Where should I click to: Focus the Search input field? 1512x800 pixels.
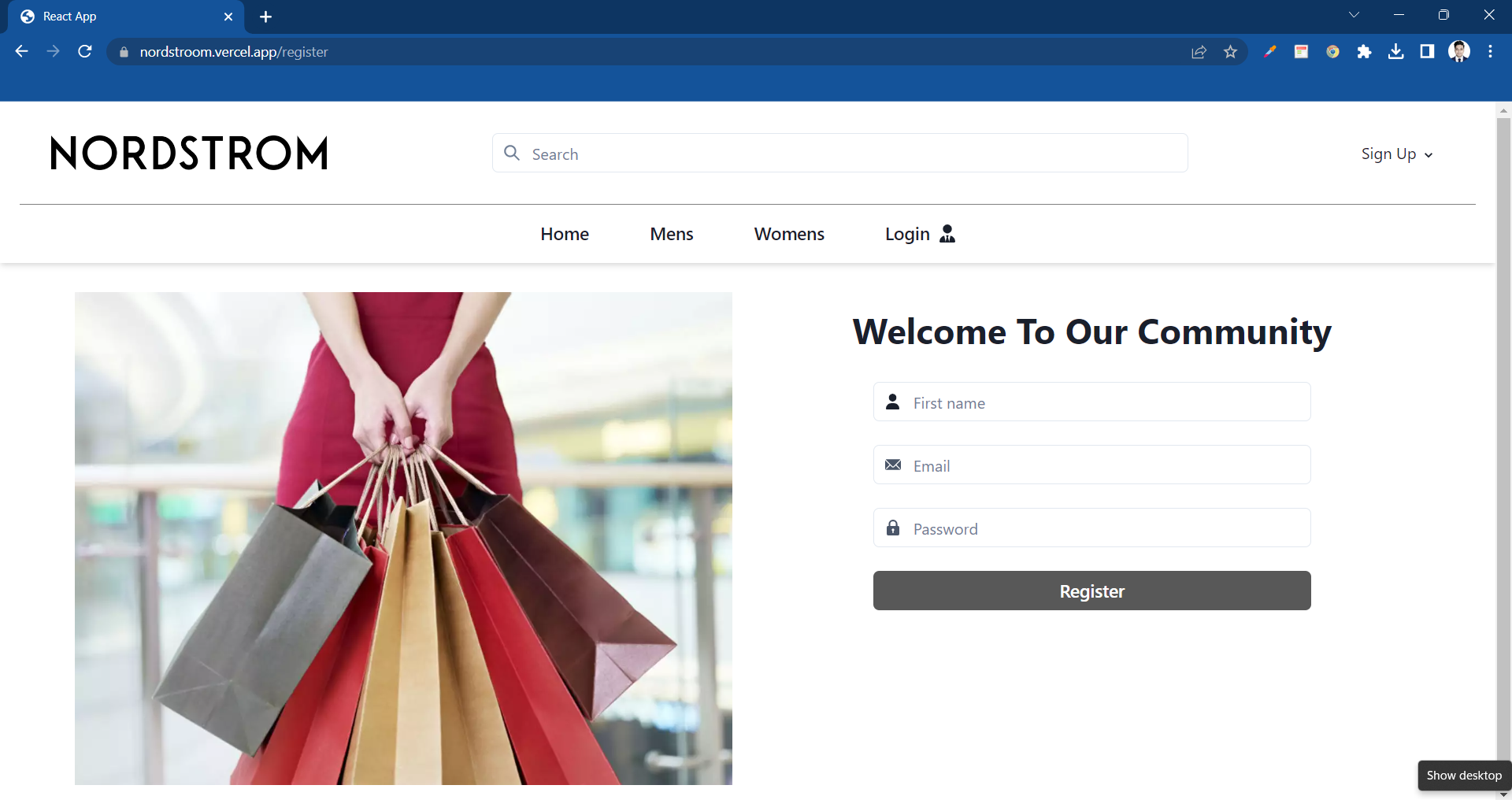click(840, 153)
